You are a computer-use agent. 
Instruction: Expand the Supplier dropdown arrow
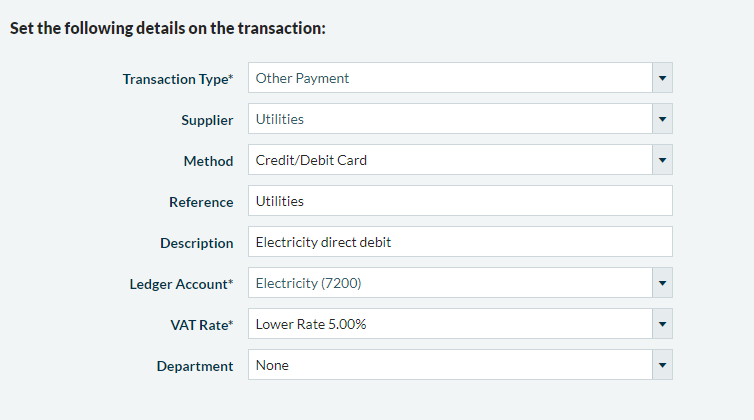click(x=661, y=119)
